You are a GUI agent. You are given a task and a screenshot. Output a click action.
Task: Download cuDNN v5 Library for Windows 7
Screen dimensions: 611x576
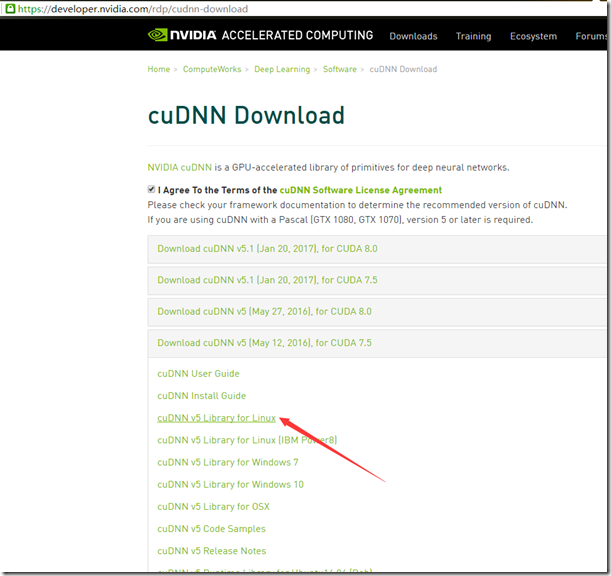(228, 463)
